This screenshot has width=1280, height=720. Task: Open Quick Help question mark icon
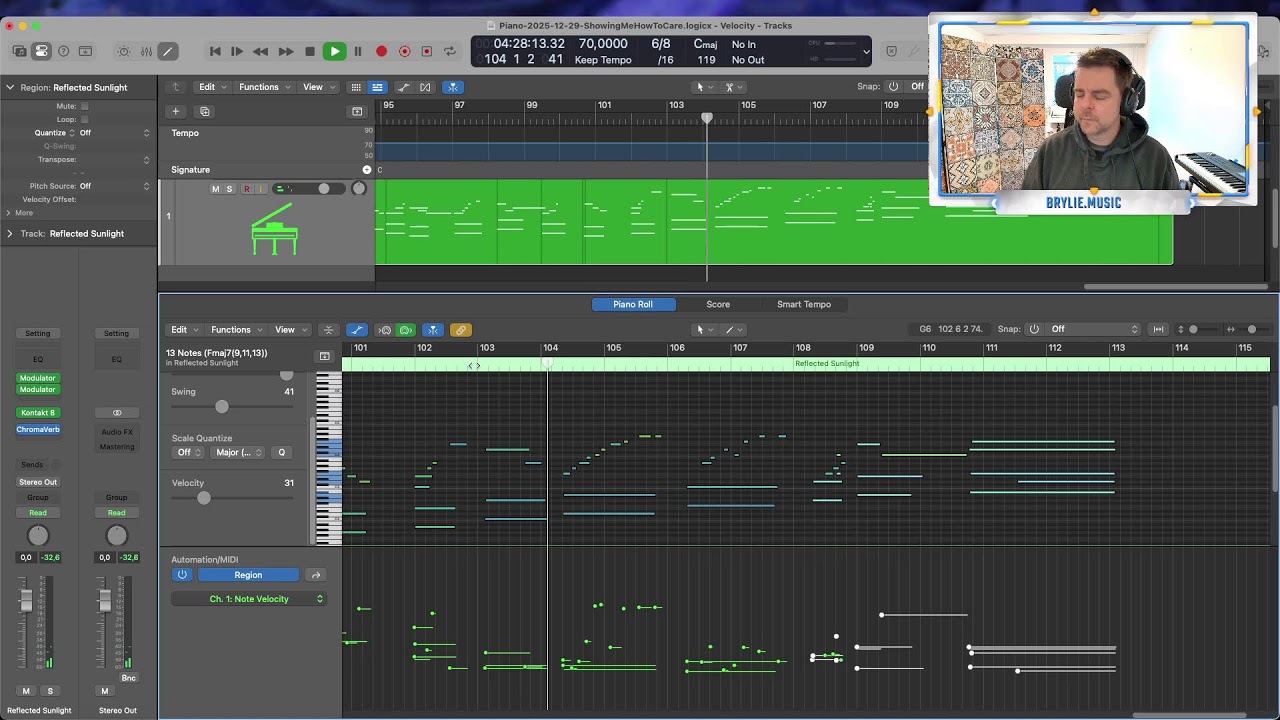point(64,51)
